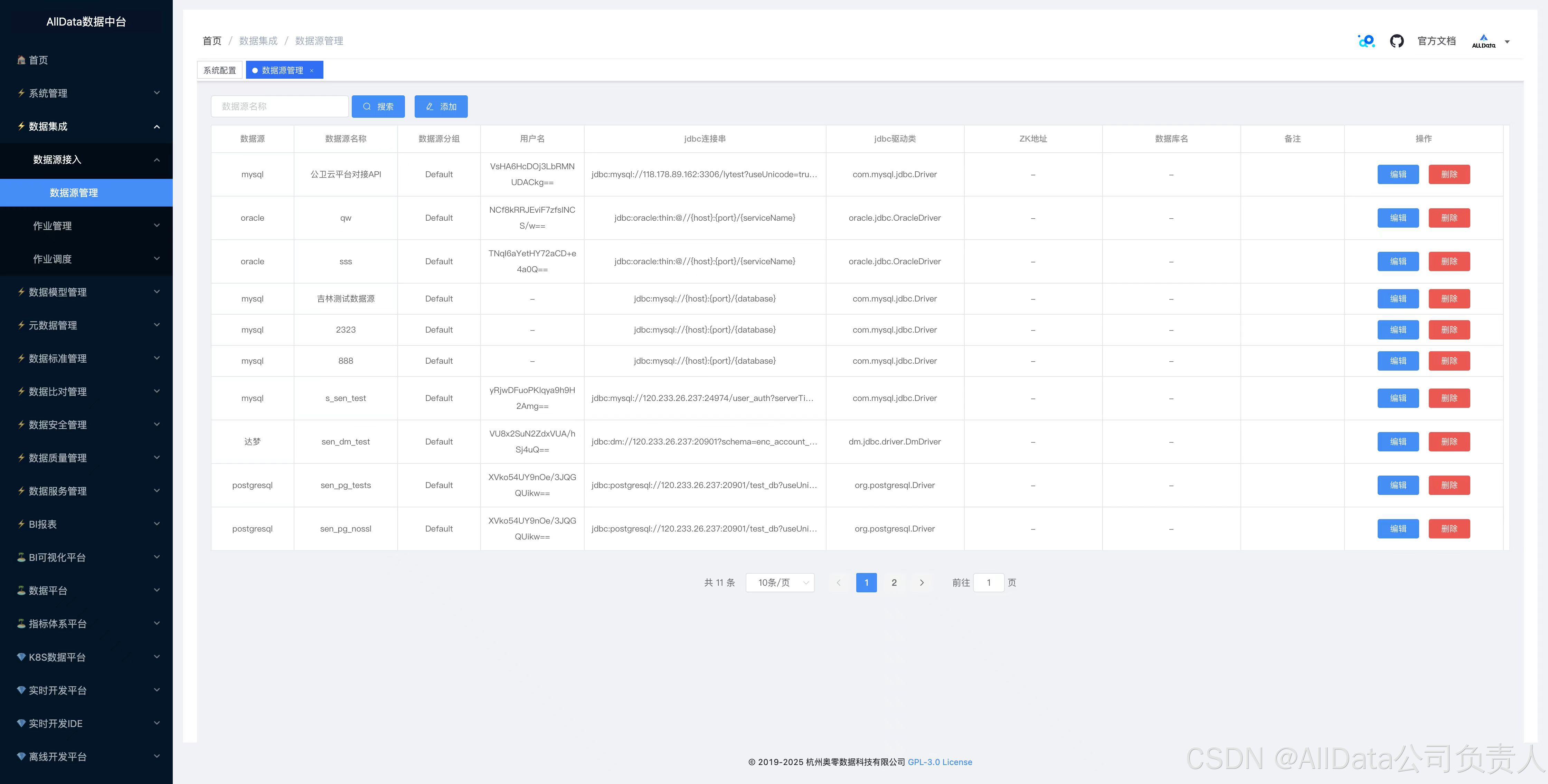Click the home icon beside 首页 in sidebar

click(21, 60)
